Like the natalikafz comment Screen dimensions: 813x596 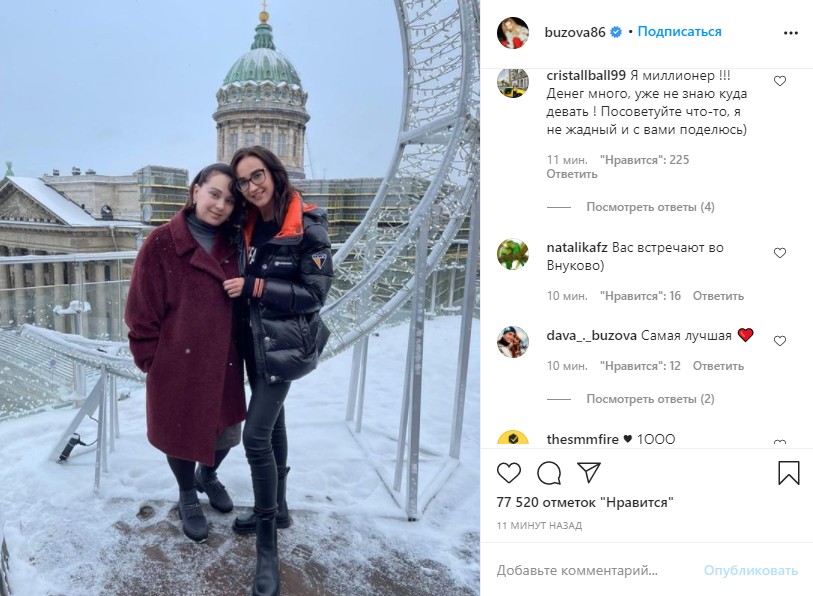coord(780,253)
